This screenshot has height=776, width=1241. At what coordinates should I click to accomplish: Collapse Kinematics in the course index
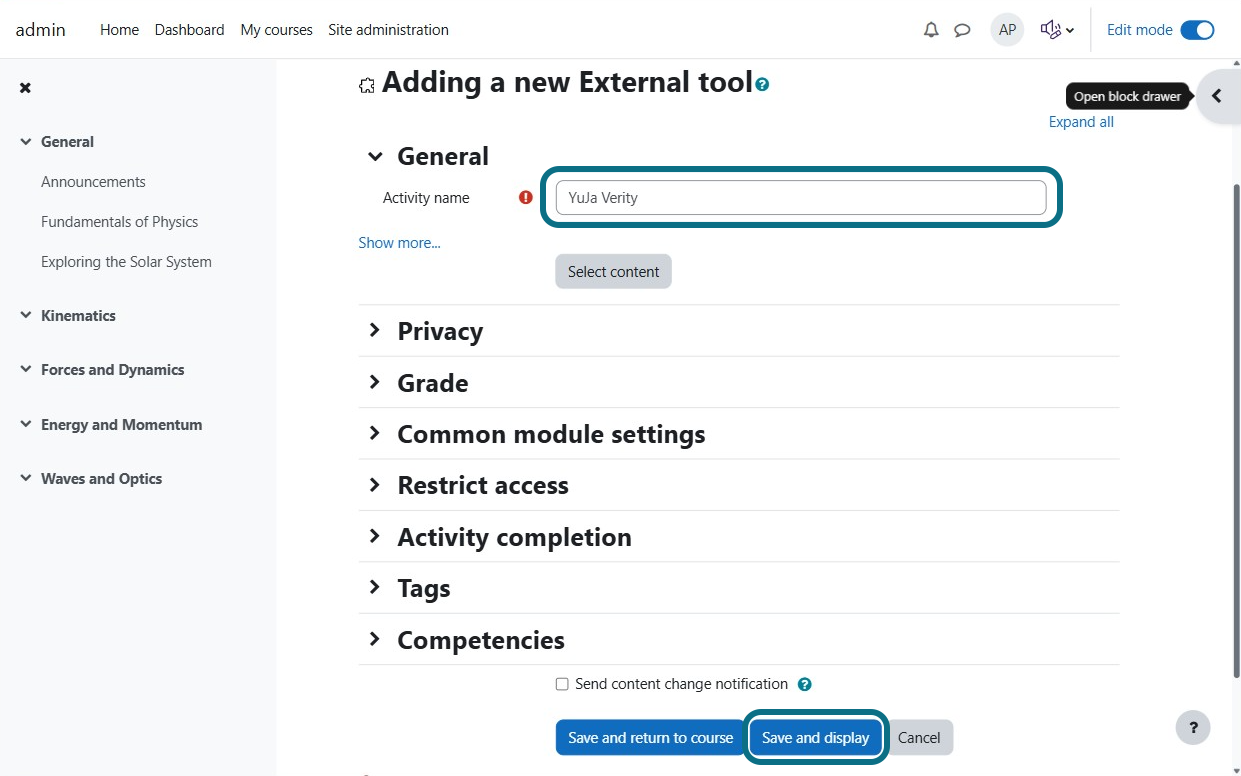25,315
